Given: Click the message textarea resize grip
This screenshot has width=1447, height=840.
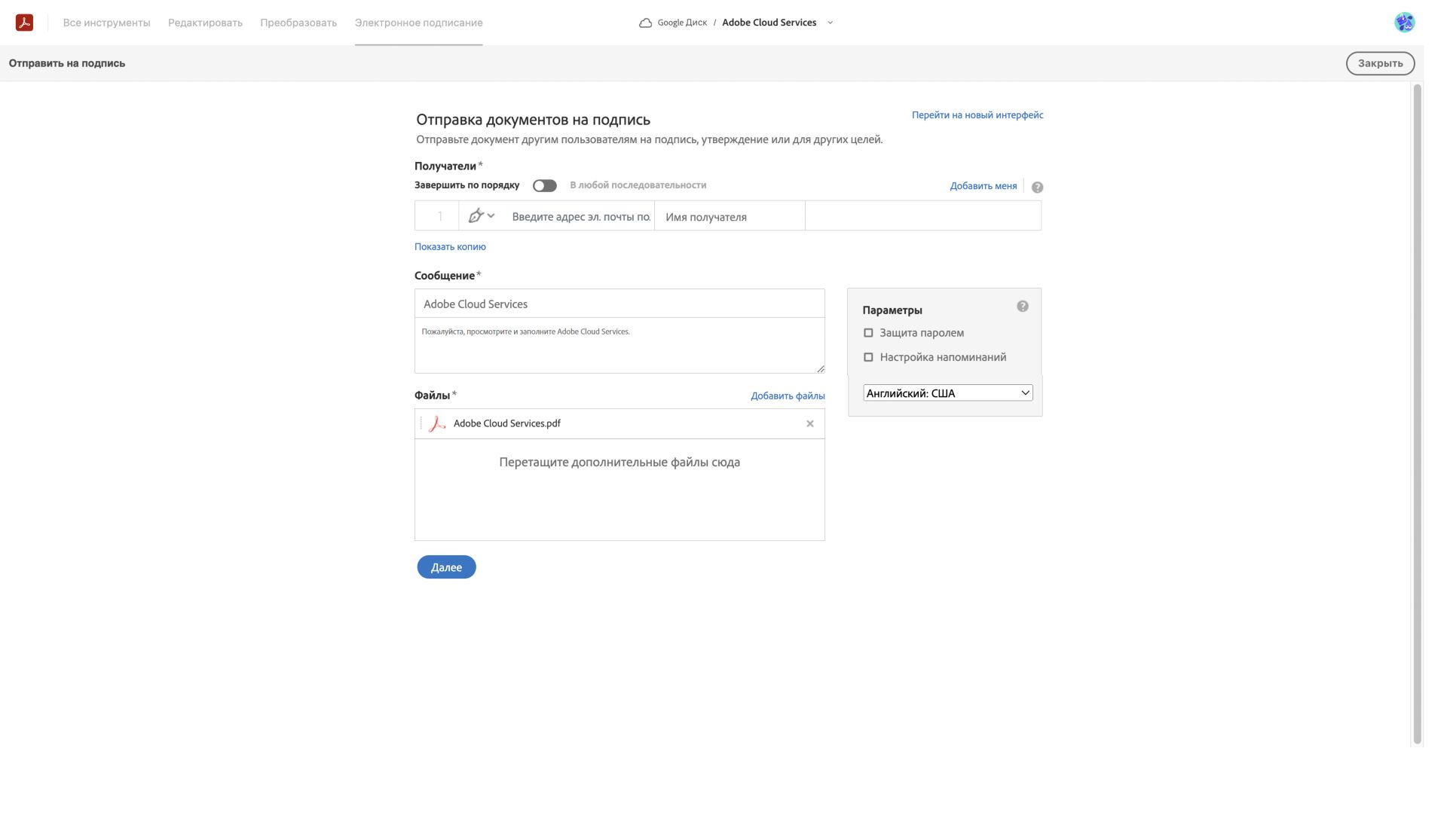Looking at the screenshot, I should tap(820, 368).
